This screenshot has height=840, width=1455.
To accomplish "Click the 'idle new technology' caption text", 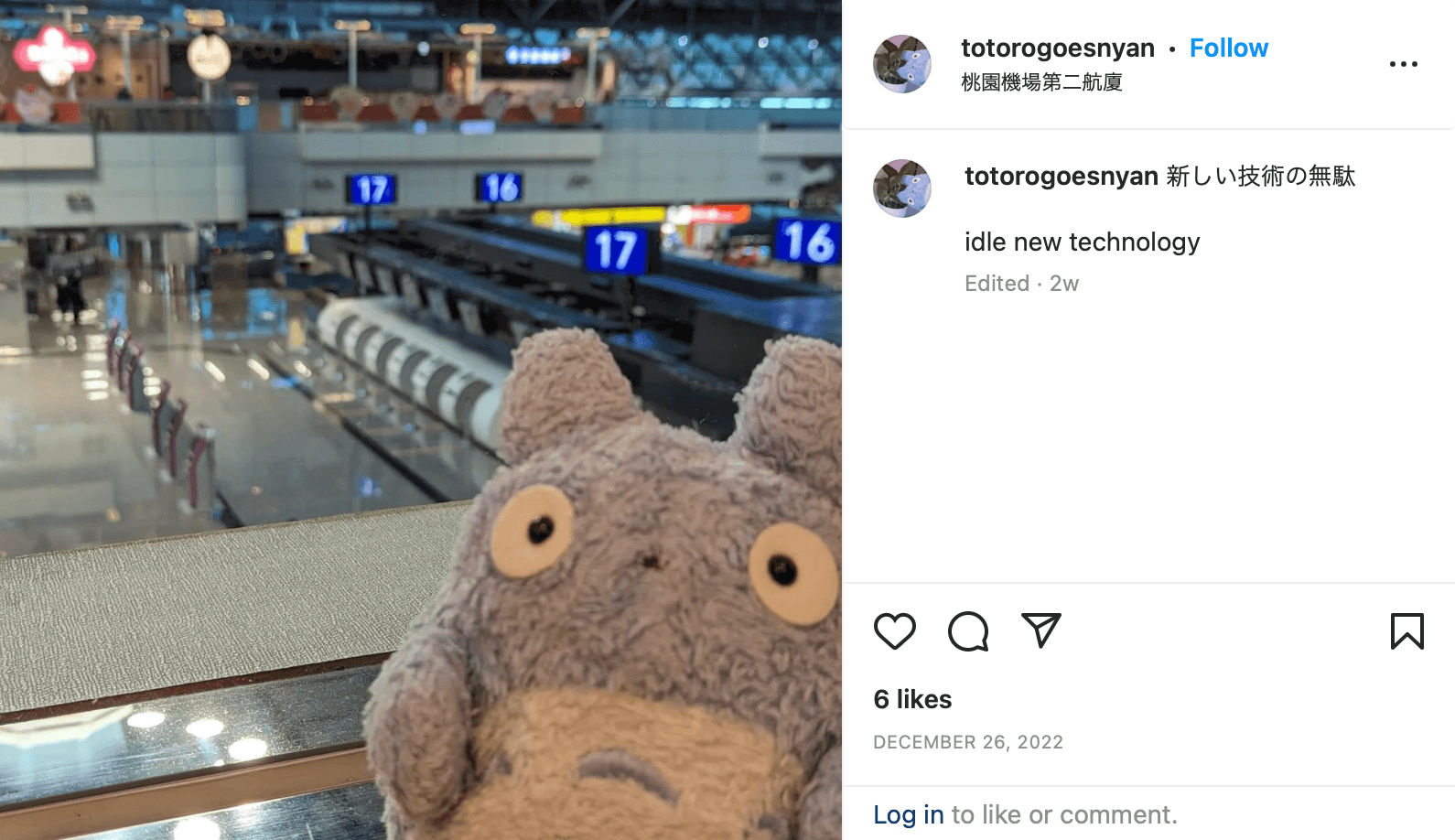I will pos(1082,242).
